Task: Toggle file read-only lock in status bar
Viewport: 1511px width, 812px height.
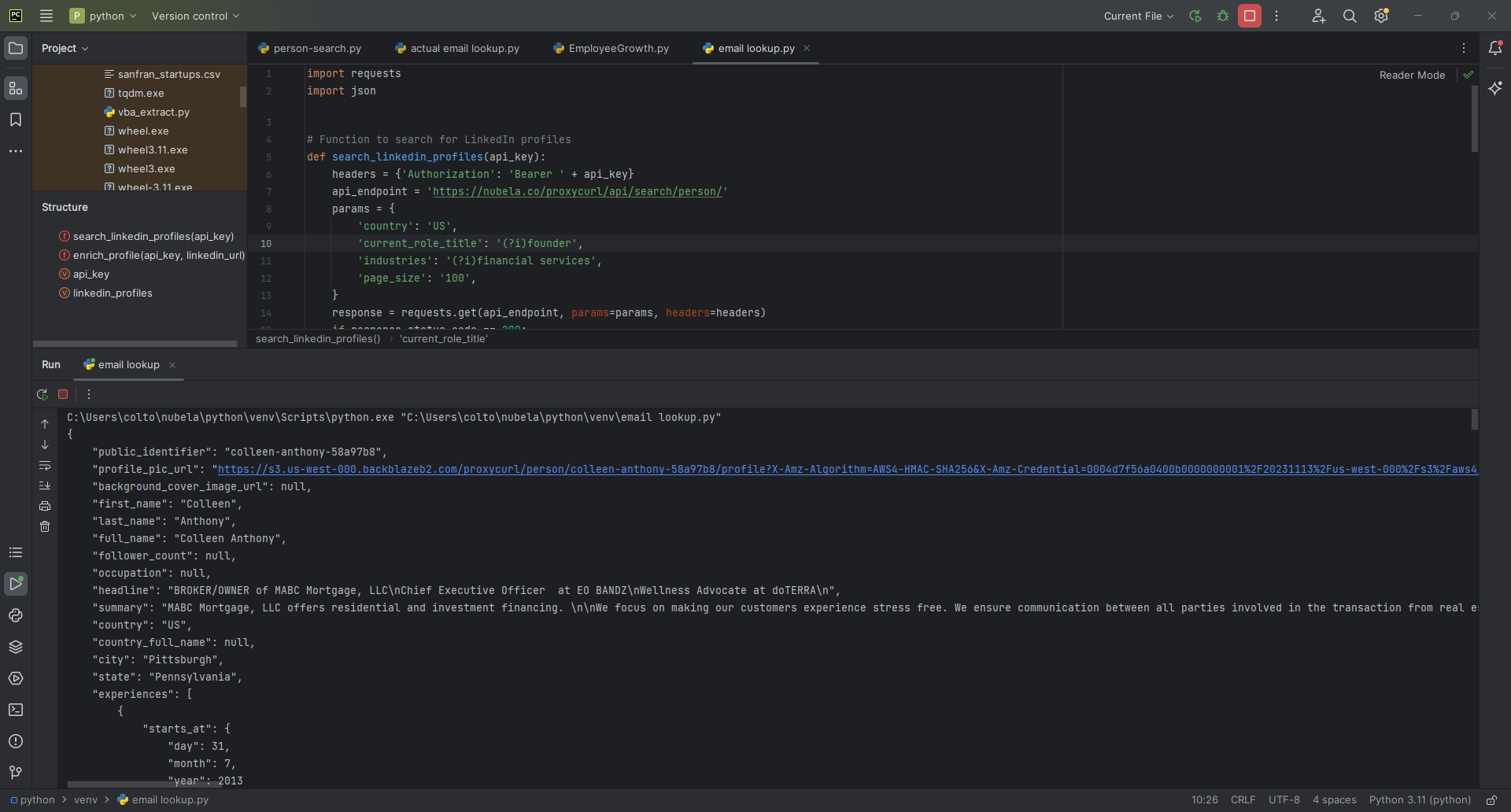Action: pyautogui.click(x=1491, y=800)
